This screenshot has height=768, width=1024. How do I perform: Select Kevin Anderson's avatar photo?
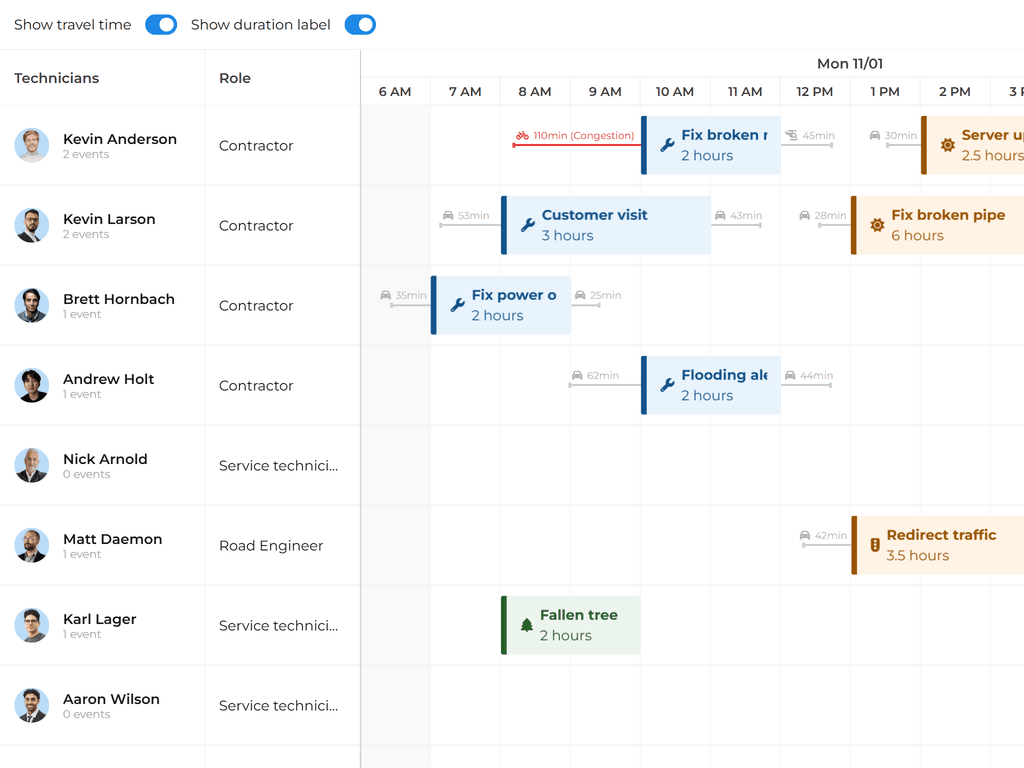point(32,145)
